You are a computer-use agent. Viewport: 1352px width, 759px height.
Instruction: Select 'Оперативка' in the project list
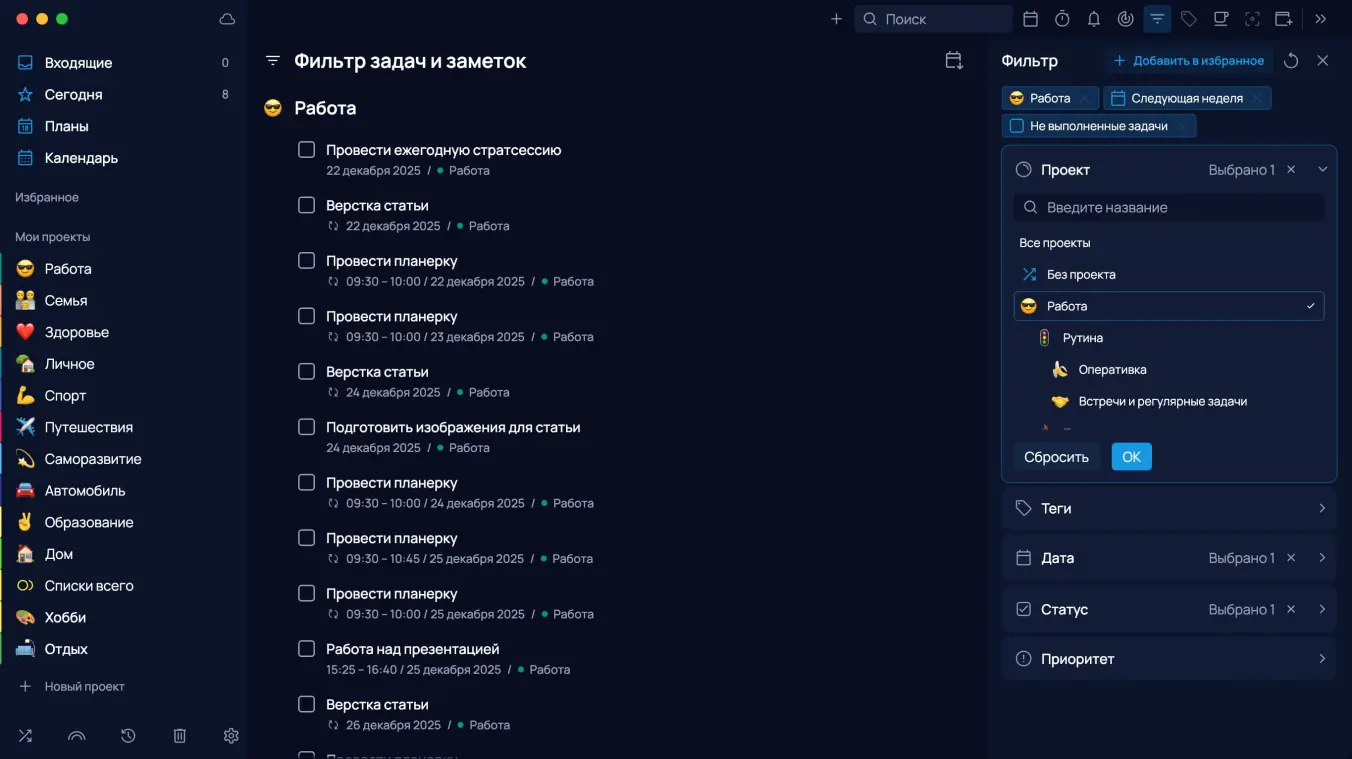click(1112, 370)
